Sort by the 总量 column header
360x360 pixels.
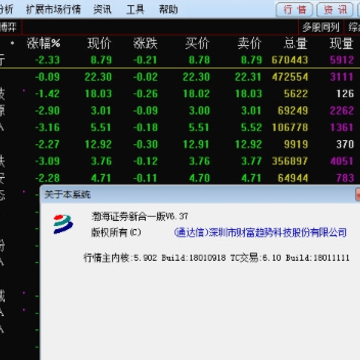[296, 44]
